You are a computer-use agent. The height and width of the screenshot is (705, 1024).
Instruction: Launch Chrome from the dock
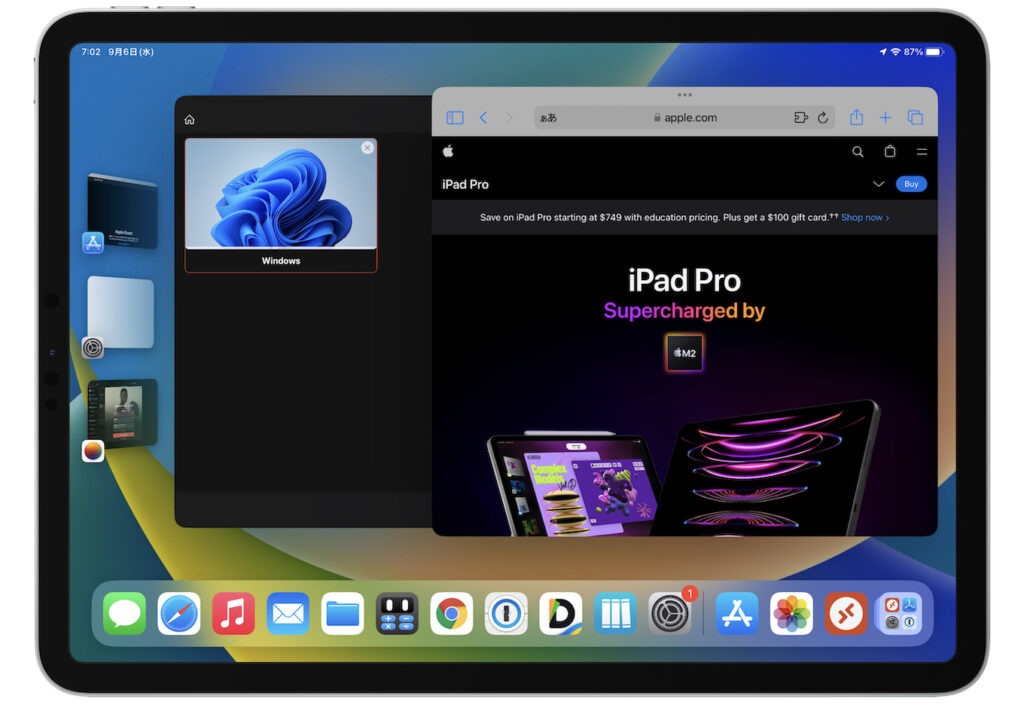pos(451,614)
